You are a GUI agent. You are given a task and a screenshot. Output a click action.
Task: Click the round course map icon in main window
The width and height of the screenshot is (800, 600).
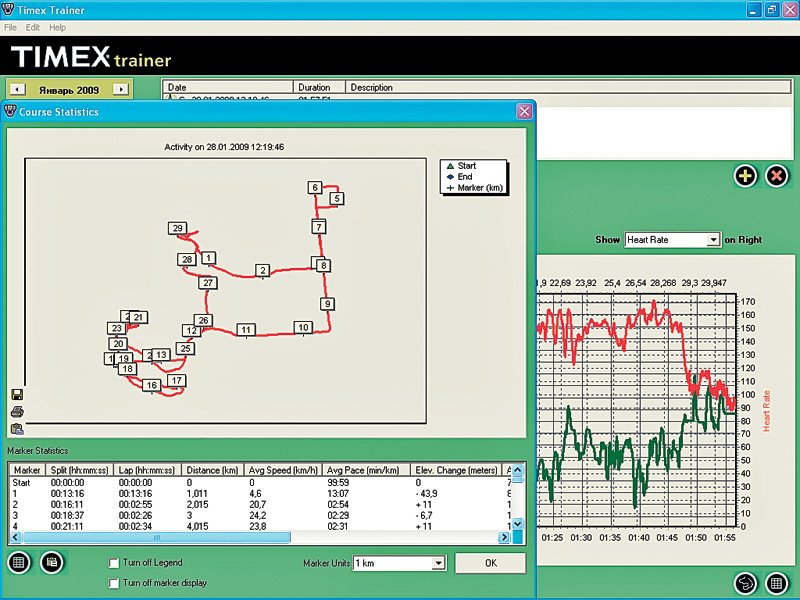pyautogui.click(x=745, y=583)
